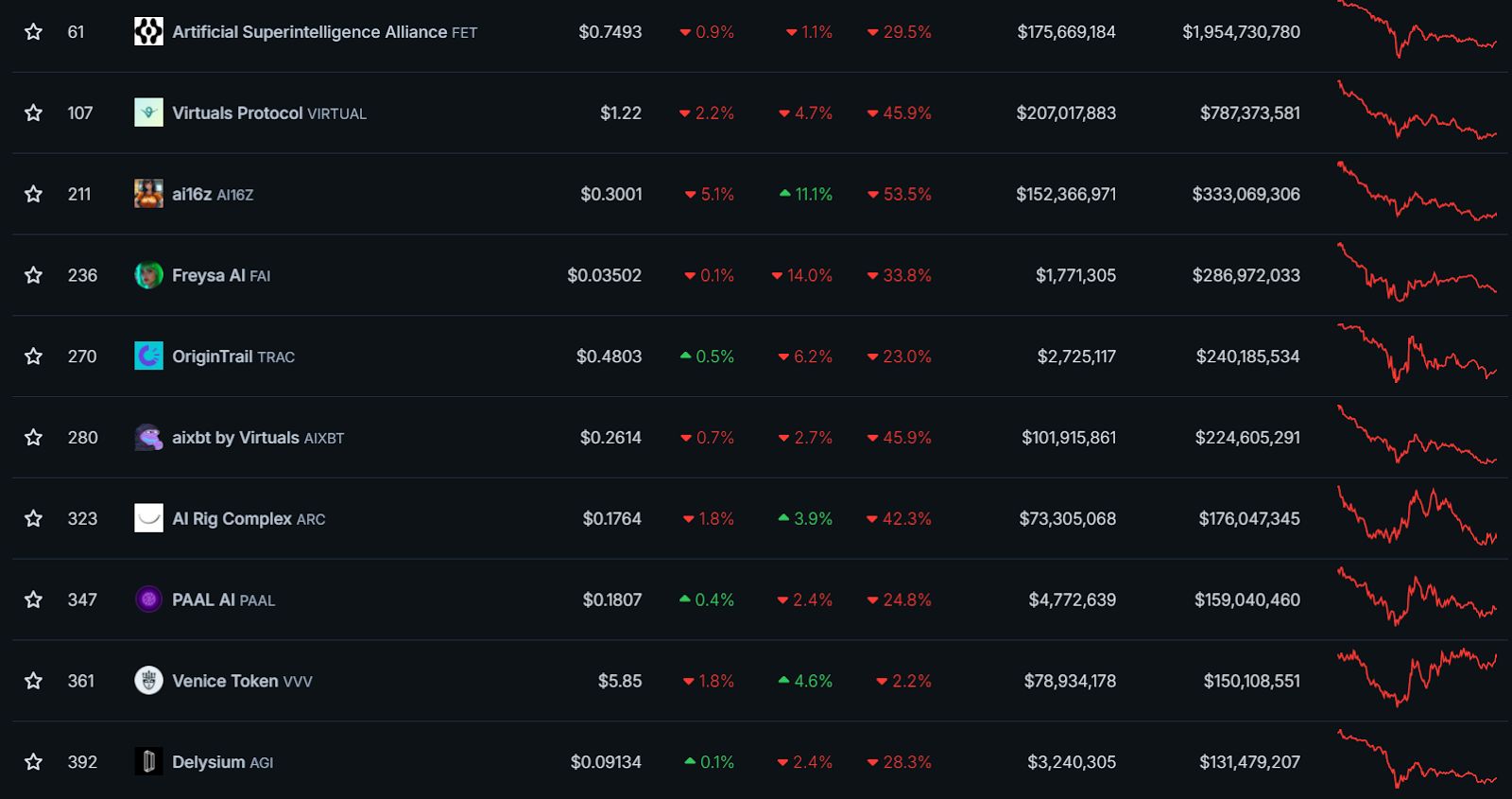Click the OriginTrail TRAC logo
The height and width of the screenshot is (799, 1512).
(x=148, y=356)
